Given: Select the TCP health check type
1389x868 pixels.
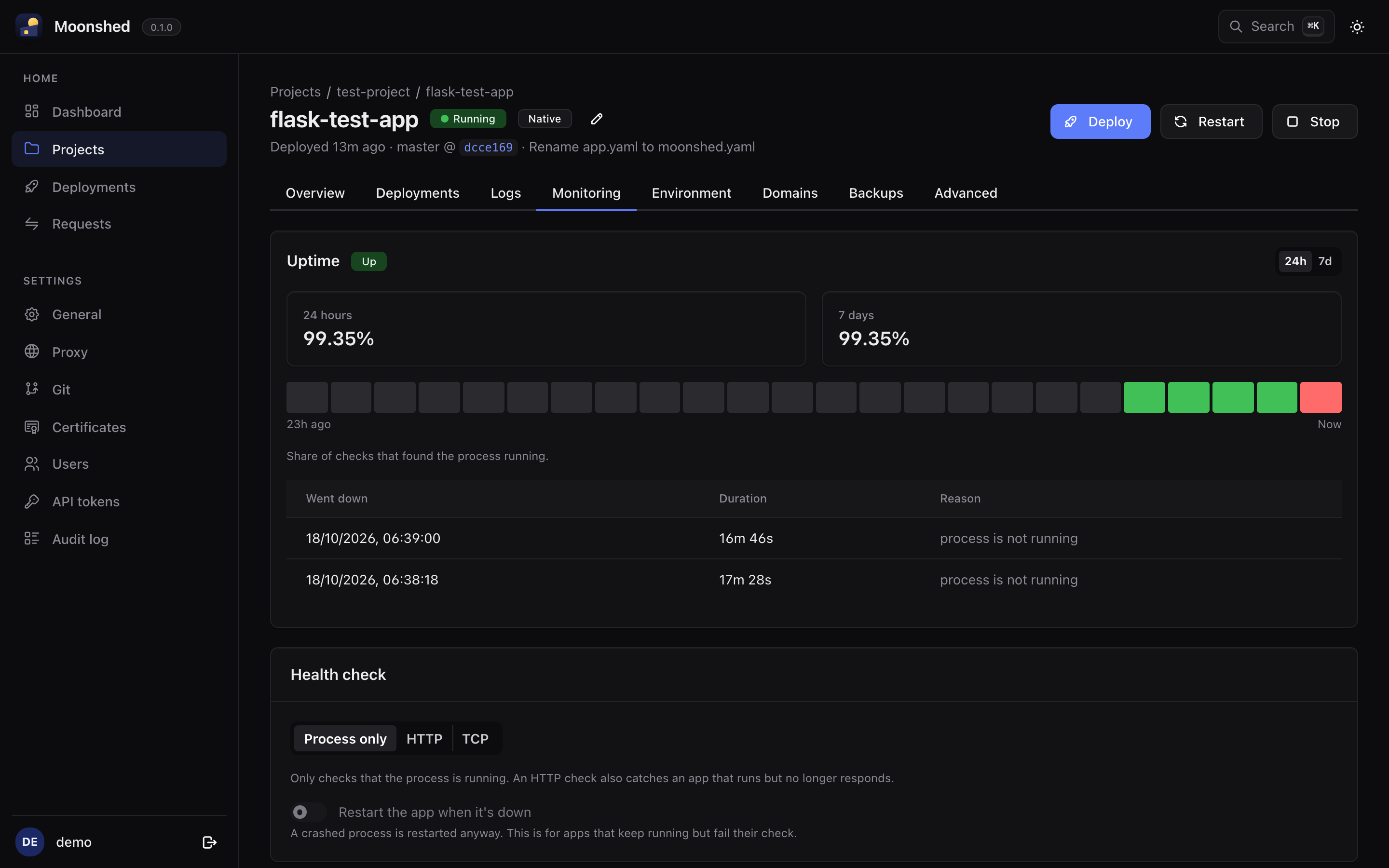Looking at the screenshot, I should click(475, 739).
